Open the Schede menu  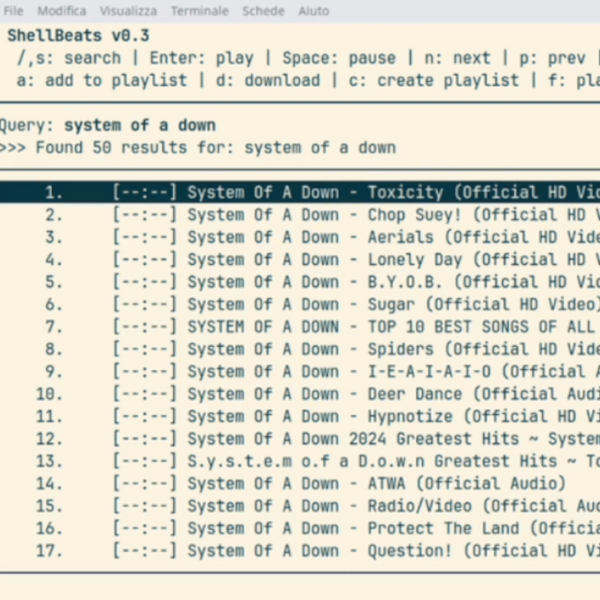[263, 10]
